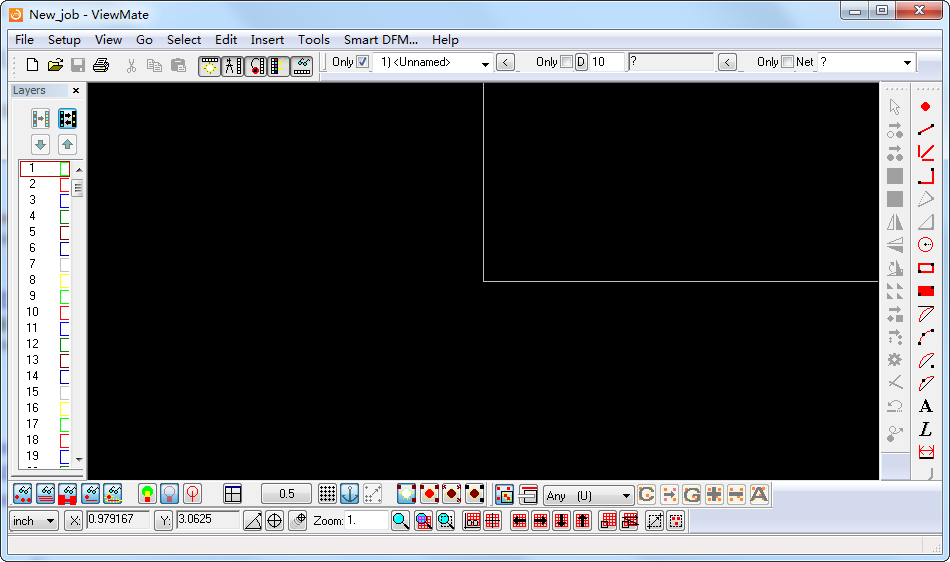
Task: Open the File menu
Action: [24, 40]
